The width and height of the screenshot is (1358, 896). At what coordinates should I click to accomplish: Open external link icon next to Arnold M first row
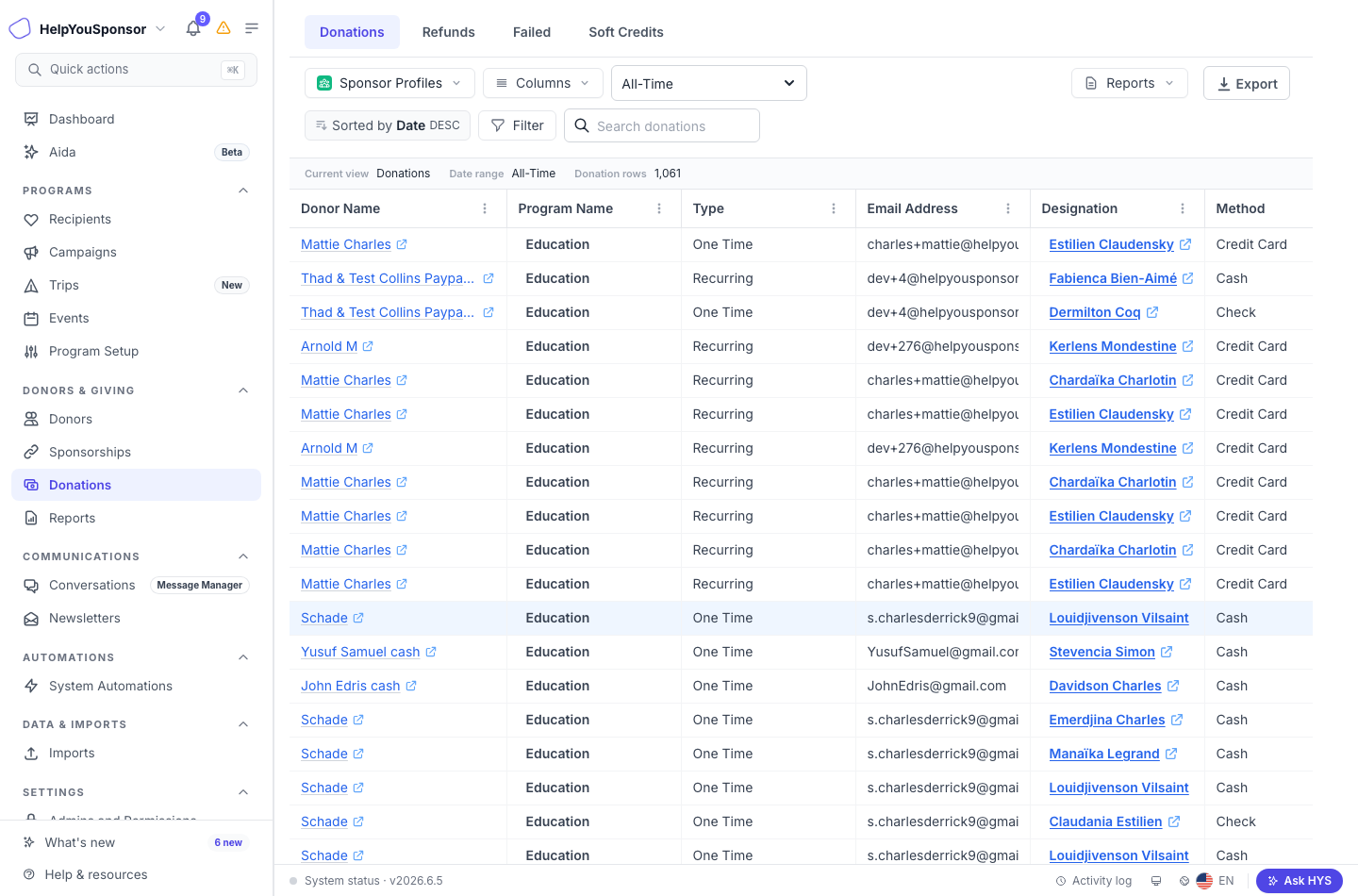368,346
